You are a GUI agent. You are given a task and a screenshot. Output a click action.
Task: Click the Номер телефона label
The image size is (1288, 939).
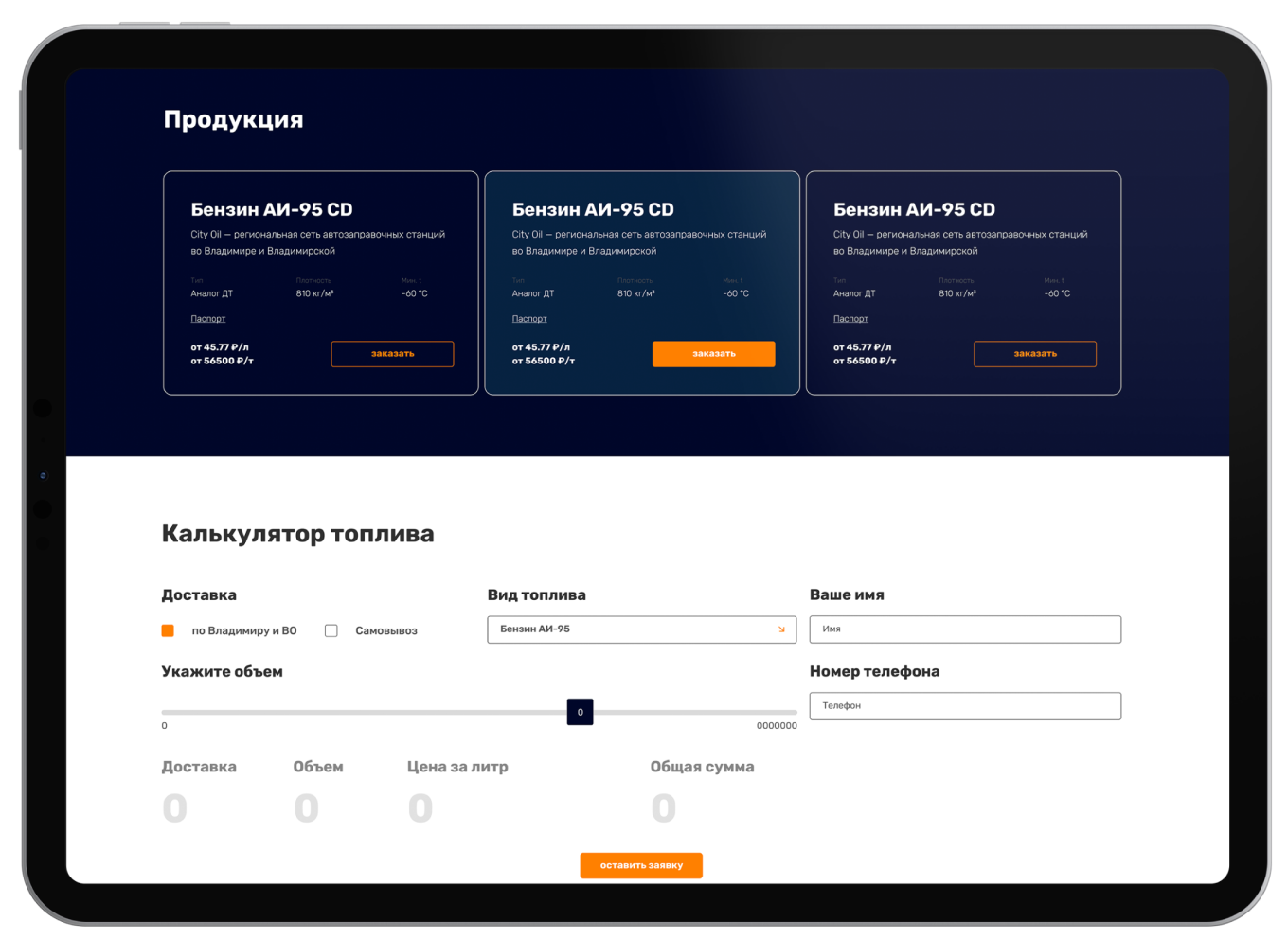click(x=874, y=671)
